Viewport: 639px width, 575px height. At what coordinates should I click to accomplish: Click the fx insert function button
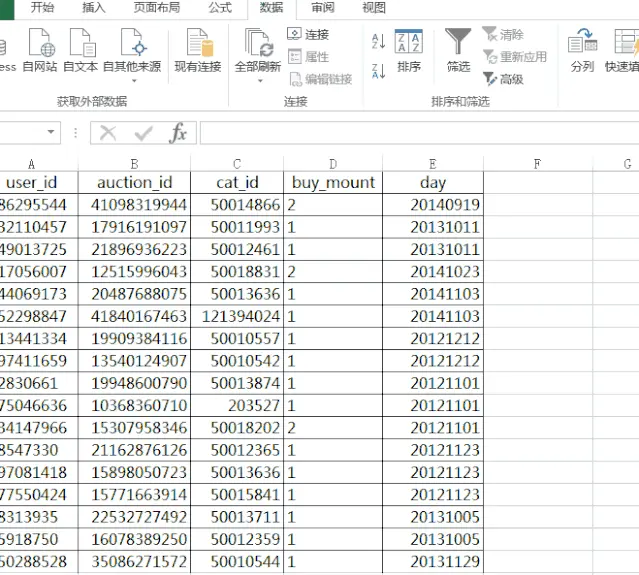click(x=178, y=133)
